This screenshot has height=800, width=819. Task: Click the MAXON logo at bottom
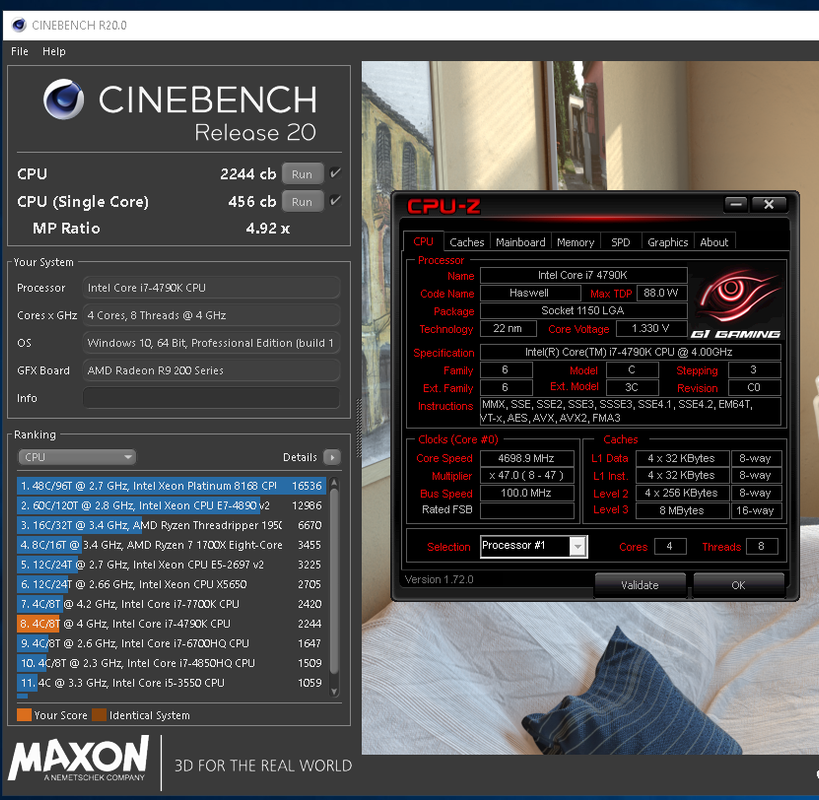click(79, 759)
